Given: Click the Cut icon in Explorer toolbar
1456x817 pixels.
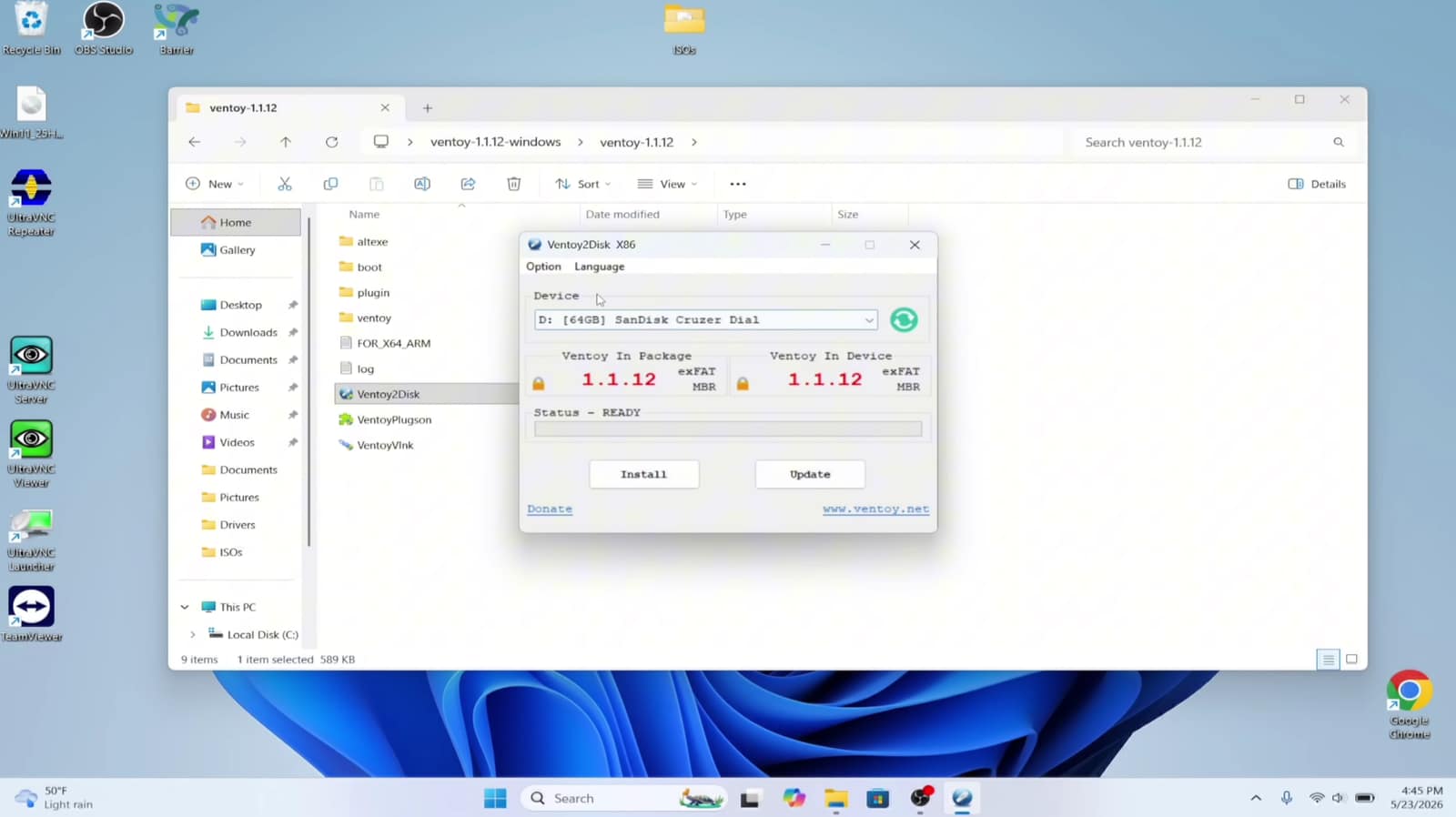Looking at the screenshot, I should 285,184.
